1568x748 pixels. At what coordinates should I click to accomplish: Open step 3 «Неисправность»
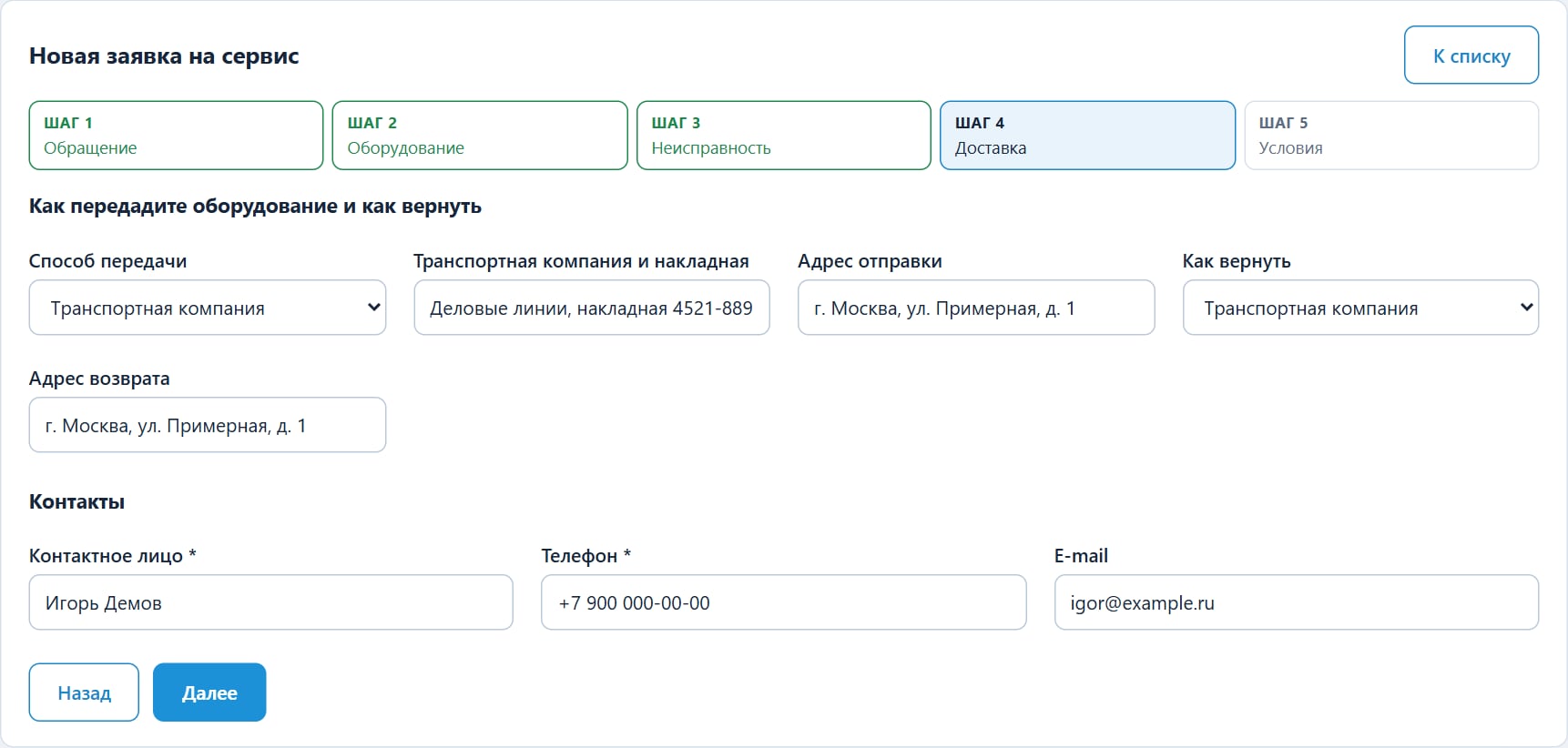point(784,136)
